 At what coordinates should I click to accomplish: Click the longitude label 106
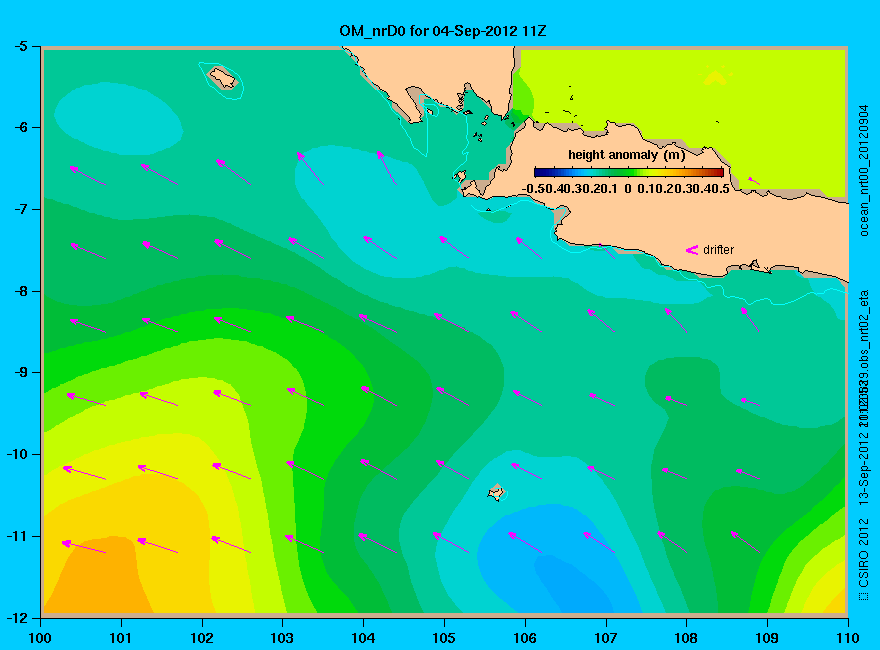click(x=525, y=638)
